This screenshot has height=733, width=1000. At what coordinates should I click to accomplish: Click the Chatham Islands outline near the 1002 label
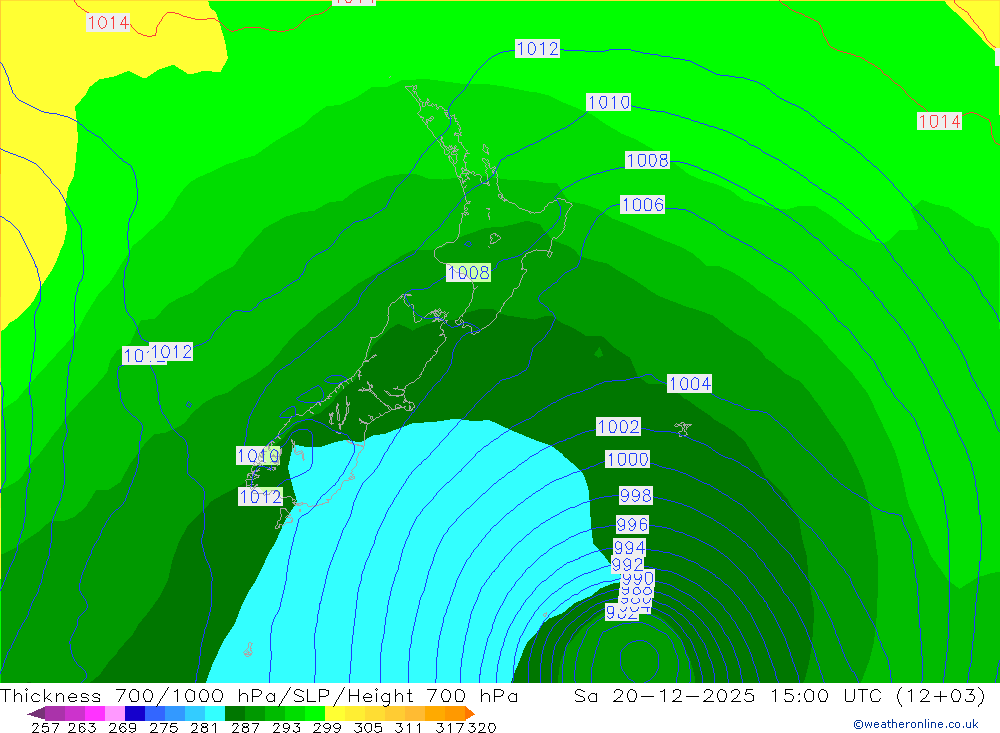click(x=683, y=429)
